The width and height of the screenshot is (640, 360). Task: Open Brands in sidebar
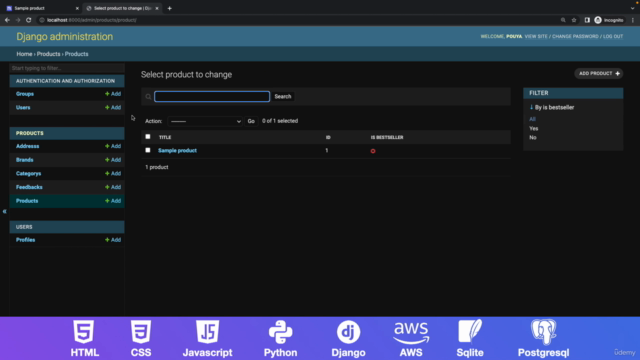(x=24, y=160)
